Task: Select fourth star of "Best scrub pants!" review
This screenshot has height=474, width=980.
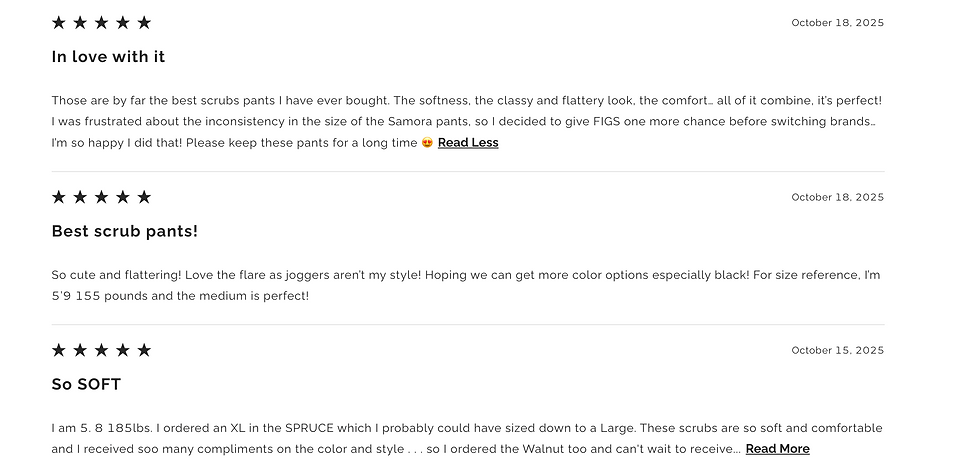Action: (123, 197)
